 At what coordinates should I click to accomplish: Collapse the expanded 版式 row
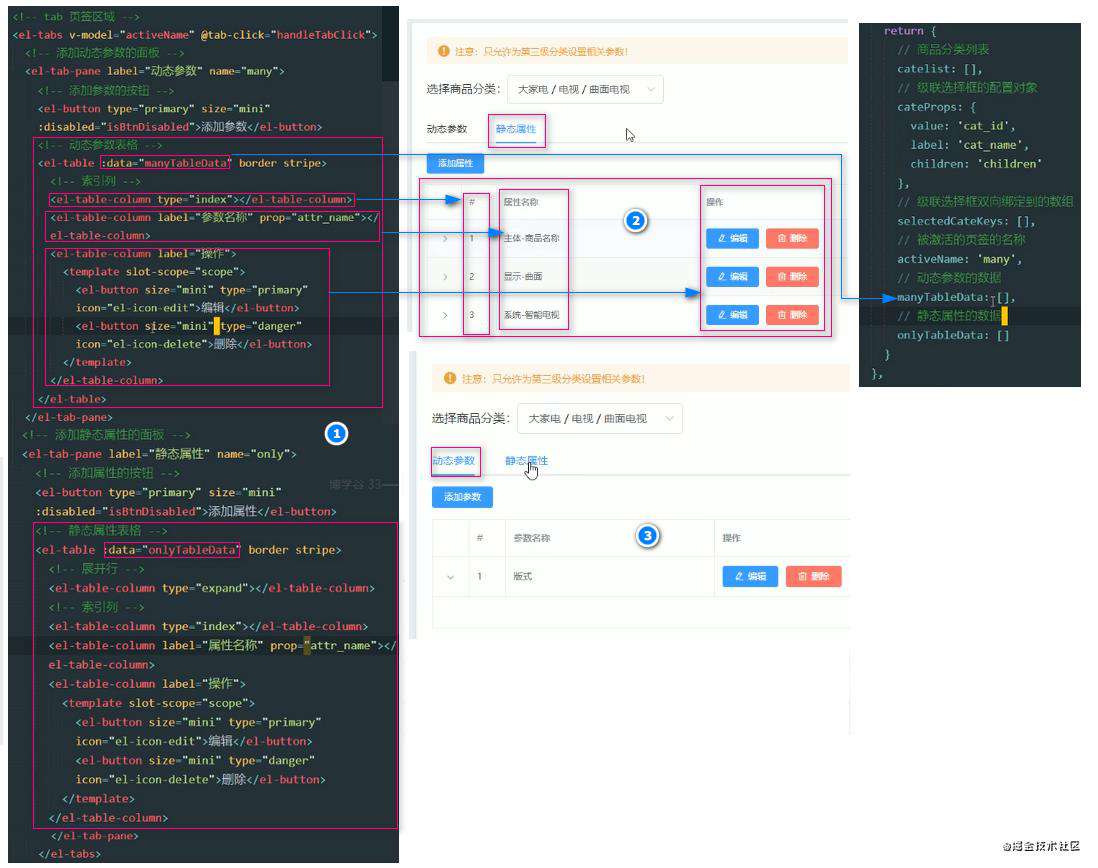(450, 577)
